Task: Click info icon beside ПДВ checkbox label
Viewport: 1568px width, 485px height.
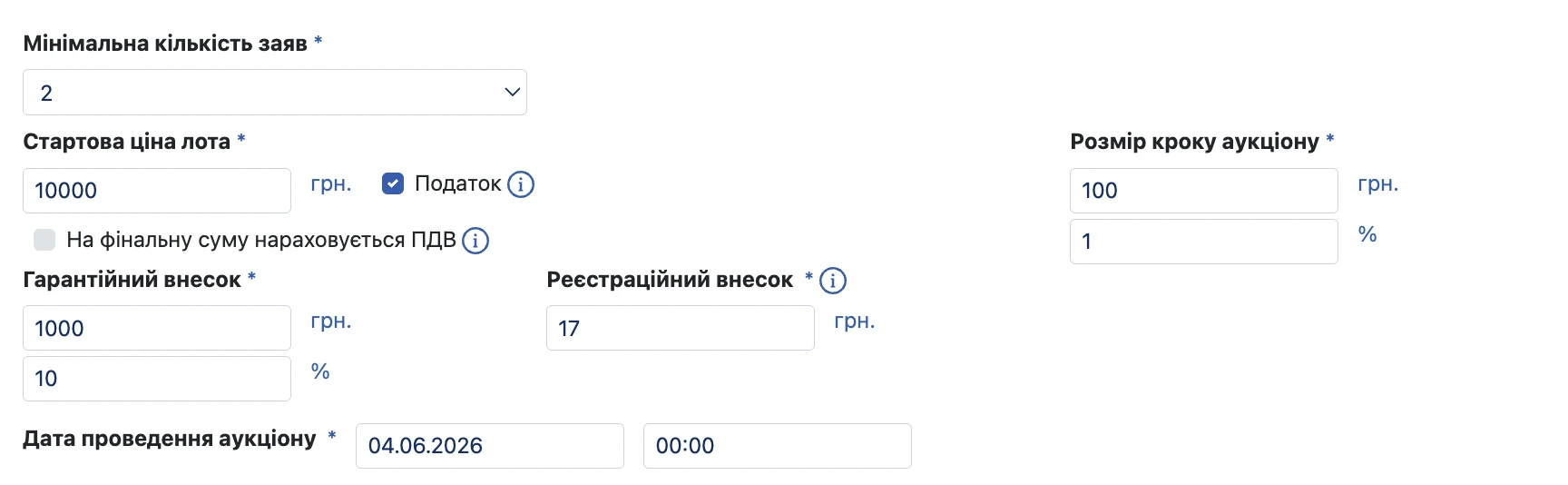Action: 475,241
